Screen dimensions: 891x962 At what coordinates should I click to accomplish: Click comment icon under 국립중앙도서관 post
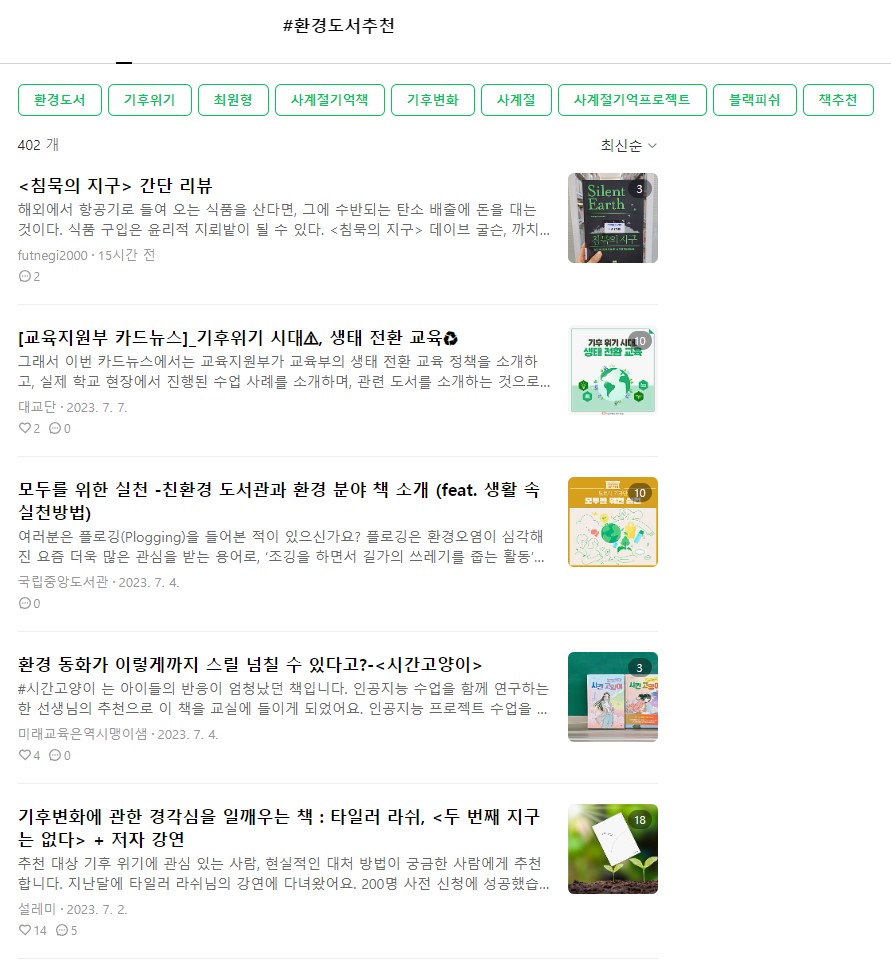(x=25, y=603)
